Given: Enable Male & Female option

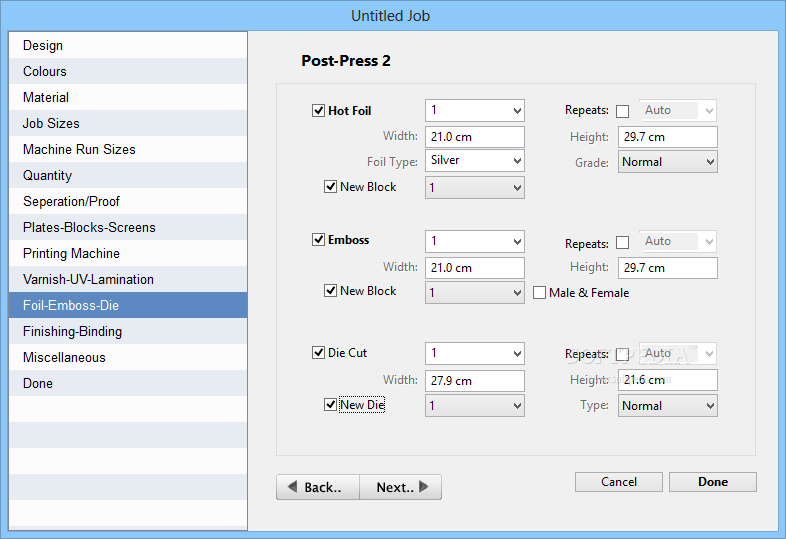Looking at the screenshot, I should coord(539,293).
